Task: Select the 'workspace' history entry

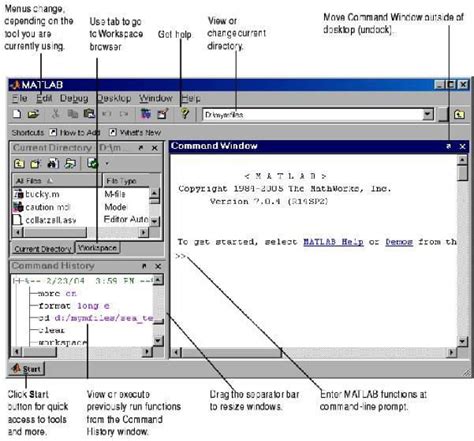Action: click(x=62, y=342)
